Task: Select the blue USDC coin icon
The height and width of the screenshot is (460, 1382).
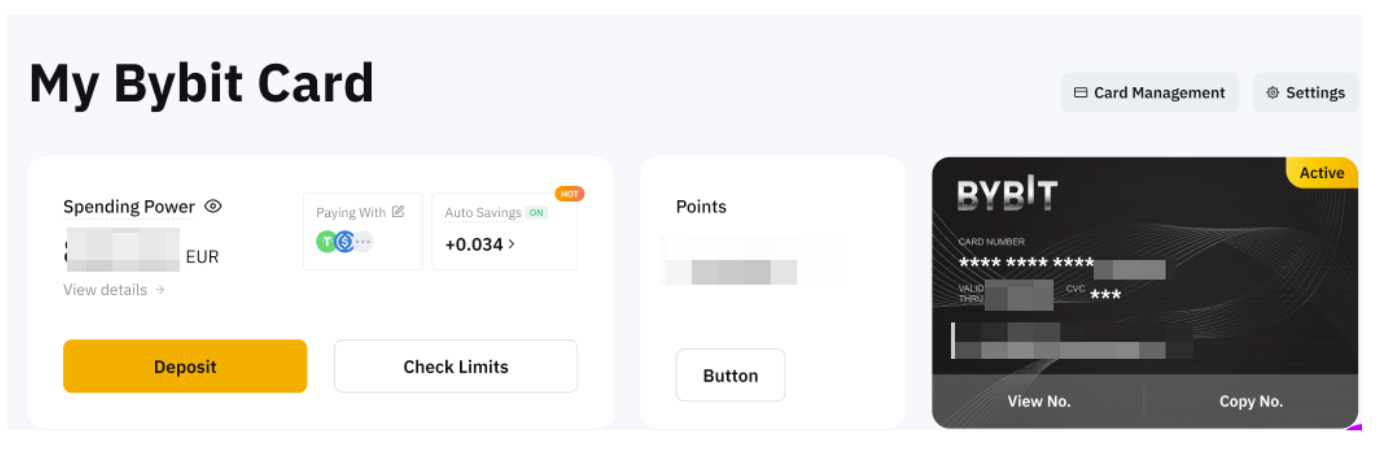Action: tap(345, 241)
